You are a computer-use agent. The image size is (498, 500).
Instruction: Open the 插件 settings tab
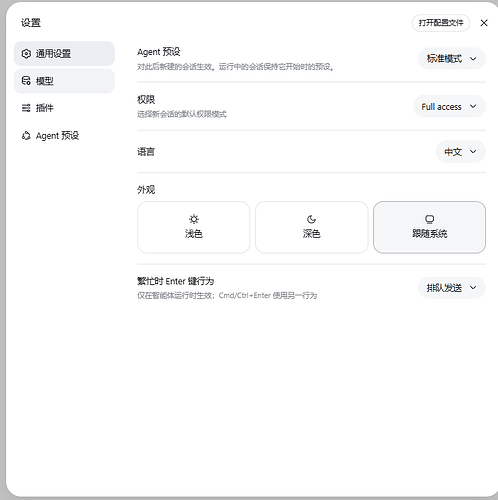click(64, 108)
